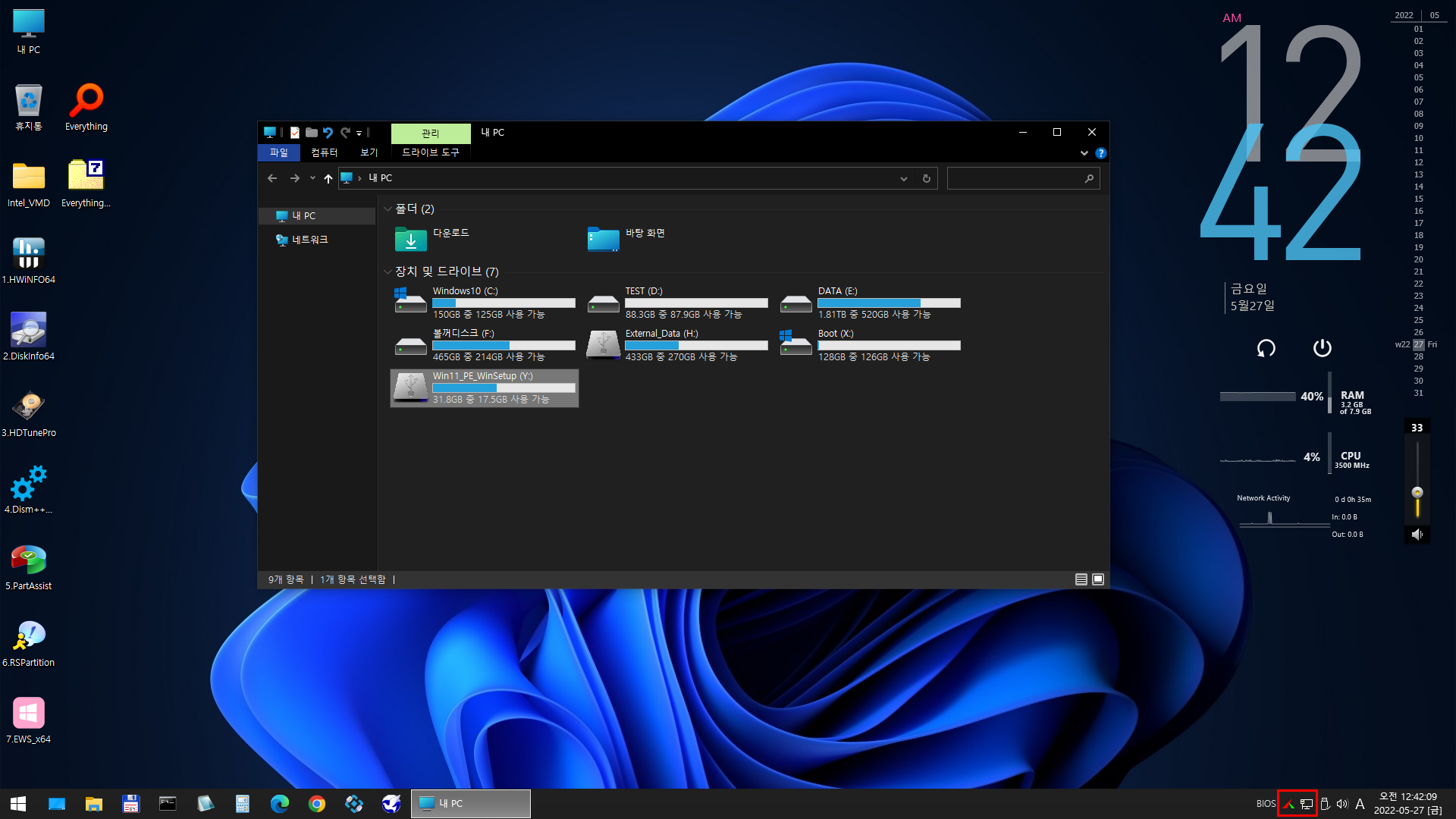Open Chrome from the taskbar
Screen dimensions: 1456x819
(317, 804)
